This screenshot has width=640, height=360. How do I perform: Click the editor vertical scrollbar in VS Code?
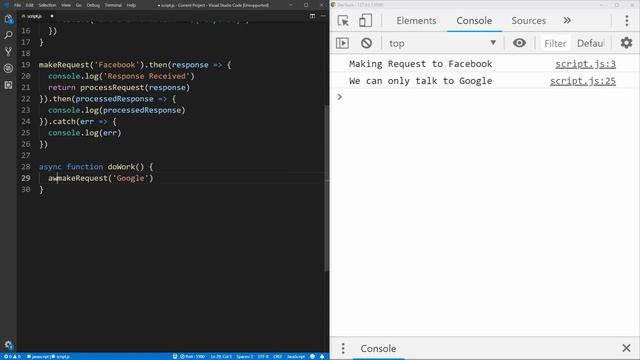(326, 188)
